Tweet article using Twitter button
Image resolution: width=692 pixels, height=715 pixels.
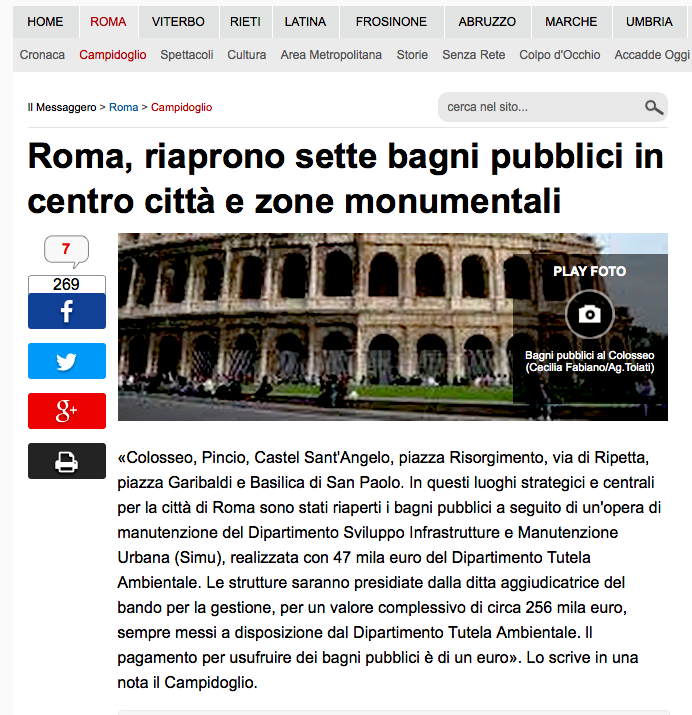tap(66, 361)
